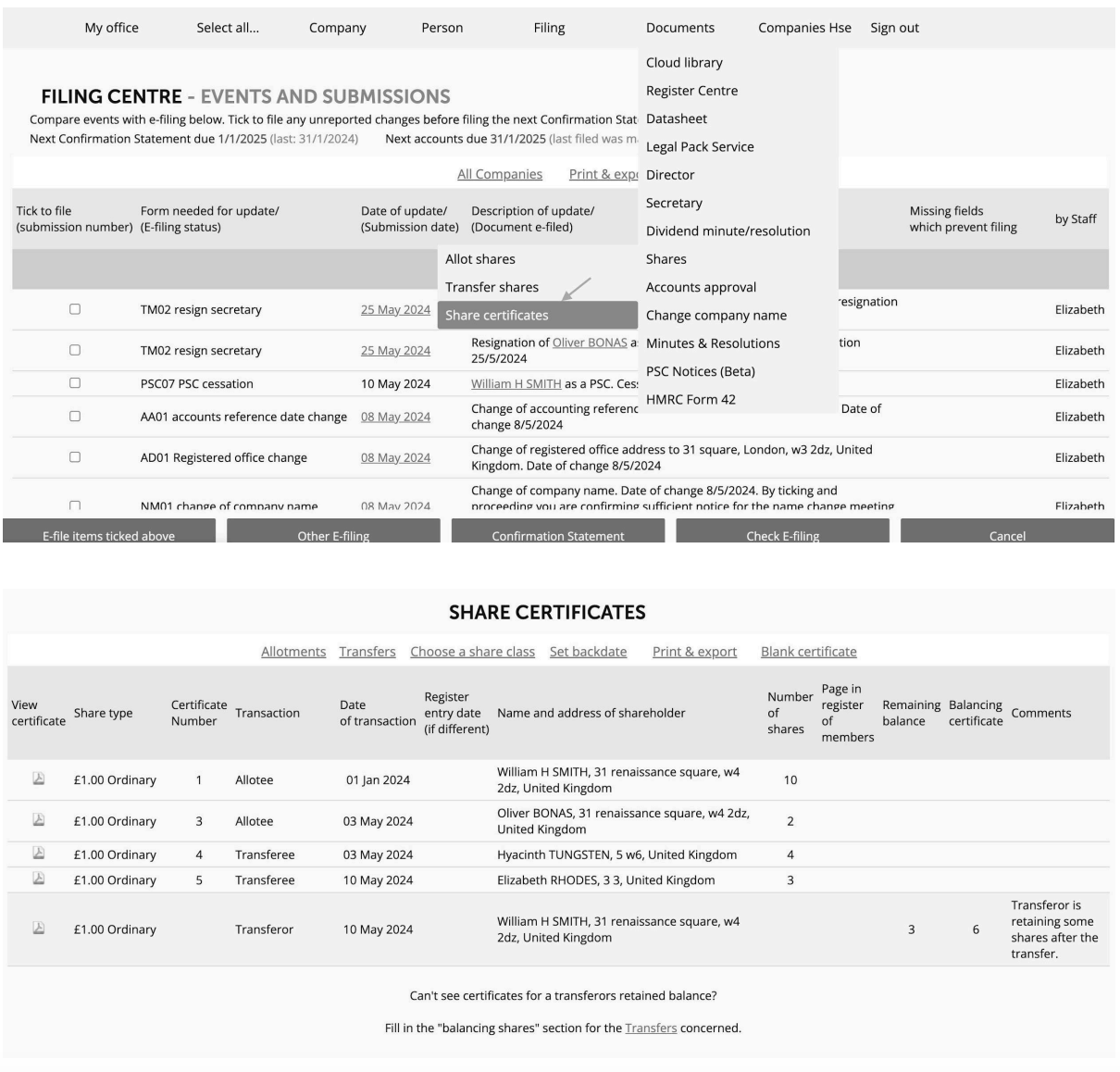1120x1072 pixels.
Task: Open Documents menu
Action: (680, 28)
